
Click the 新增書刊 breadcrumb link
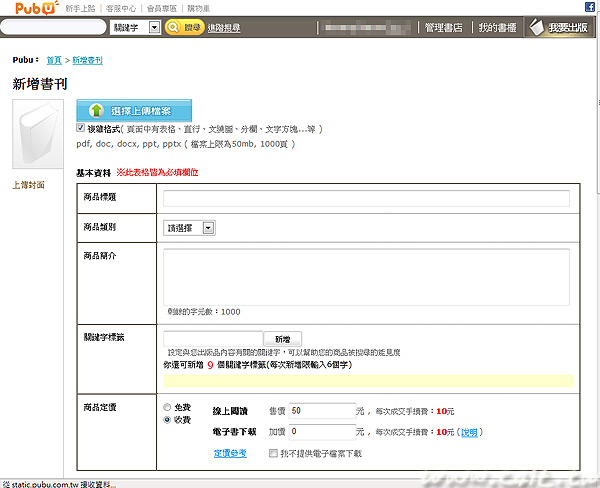[x=87, y=60]
